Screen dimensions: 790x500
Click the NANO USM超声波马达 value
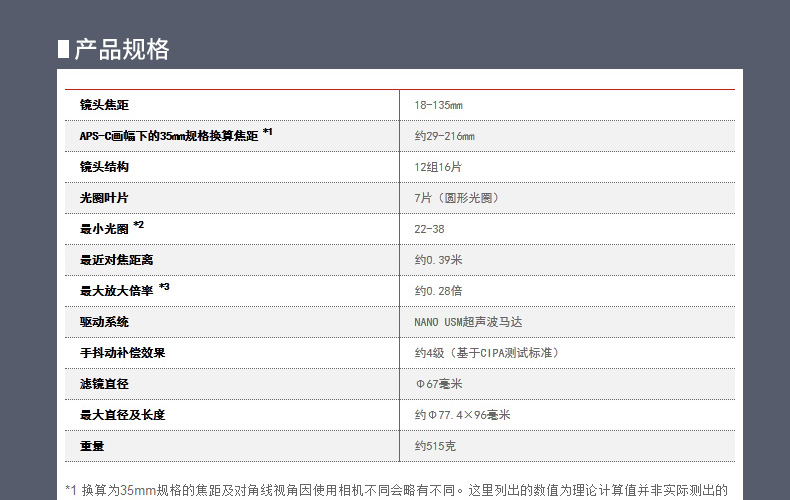(468, 322)
